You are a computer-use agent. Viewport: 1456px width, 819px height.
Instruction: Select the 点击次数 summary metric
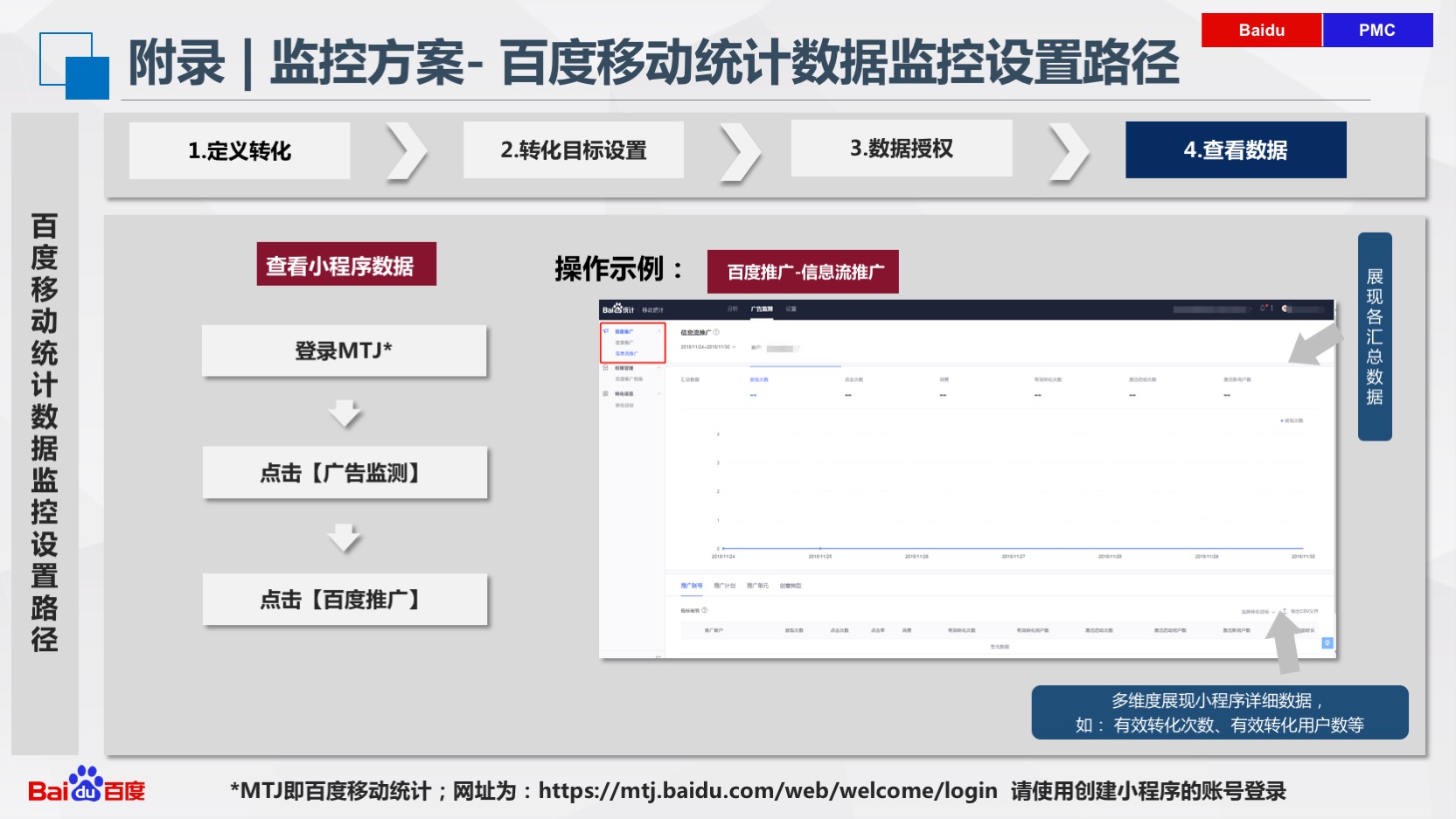(x=853, y=379)
